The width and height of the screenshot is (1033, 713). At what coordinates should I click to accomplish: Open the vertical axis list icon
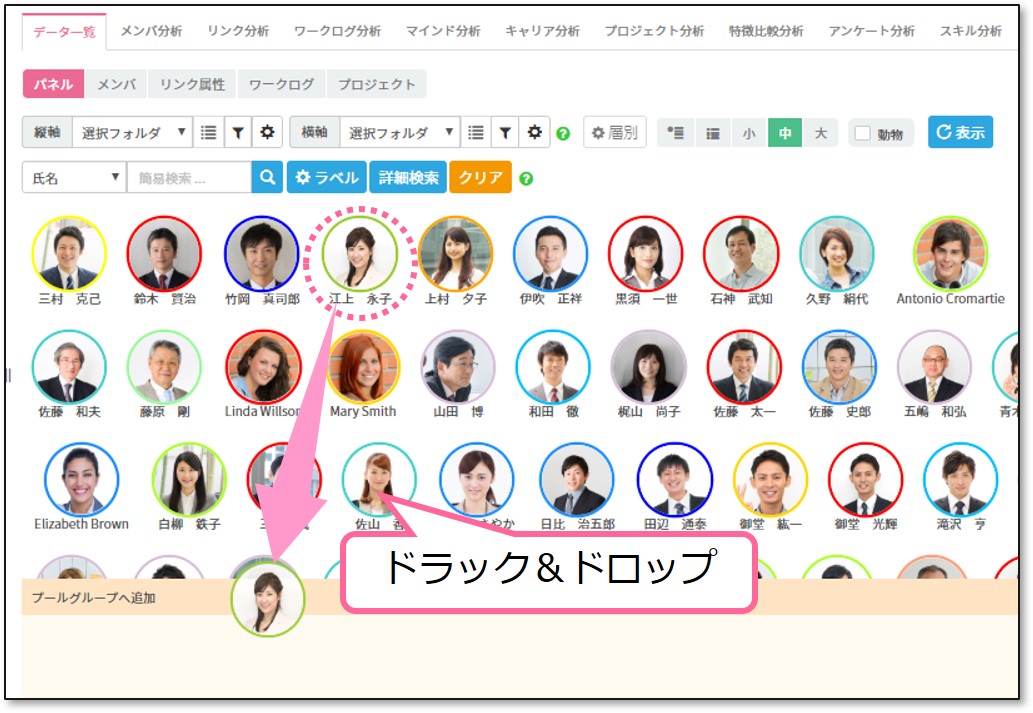[208, 132]
